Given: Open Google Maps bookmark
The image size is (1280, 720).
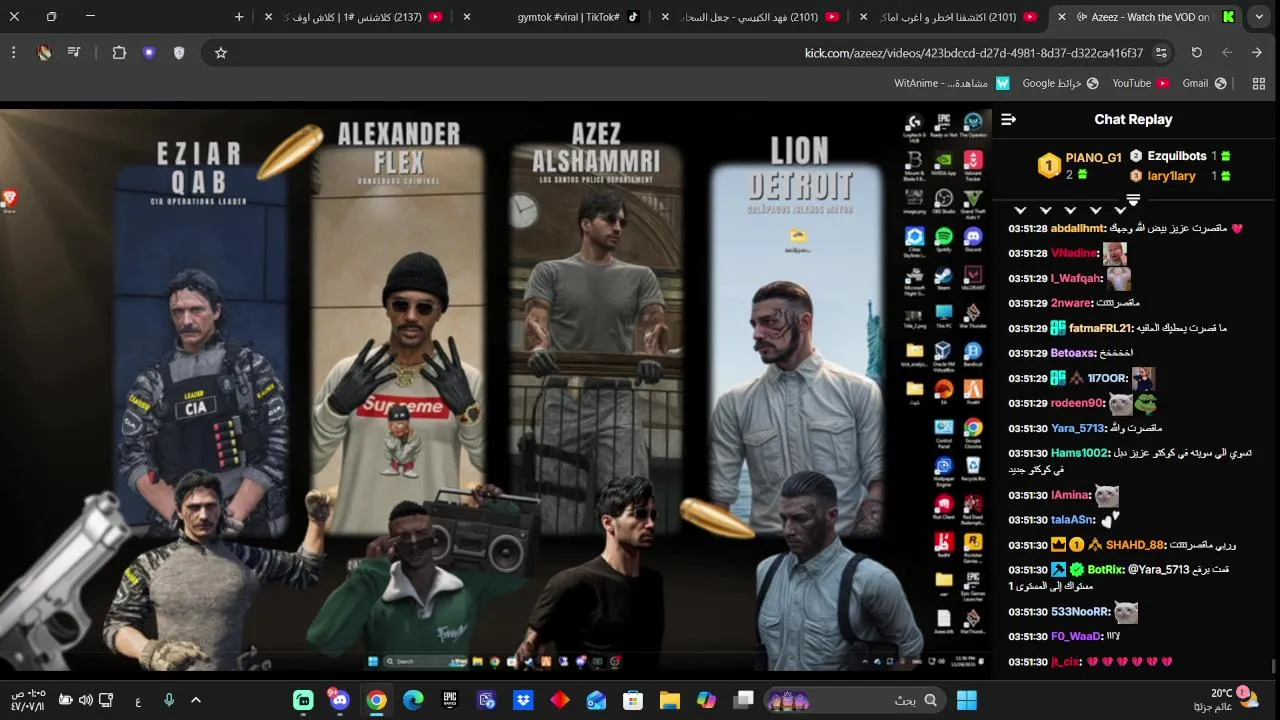Looking at the screenshot, I should 1060,83.
